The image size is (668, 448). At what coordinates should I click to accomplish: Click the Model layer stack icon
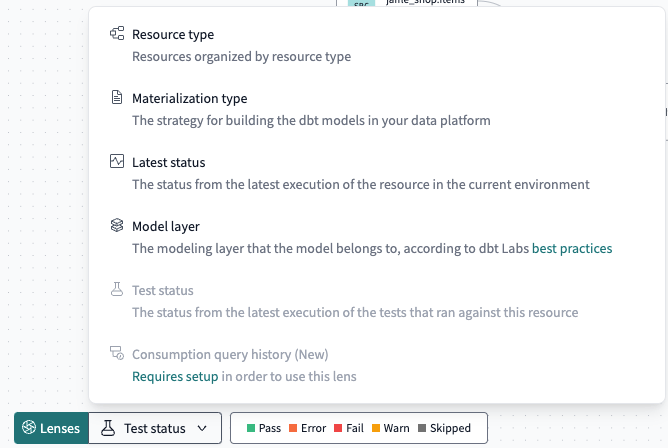[117, 225]
